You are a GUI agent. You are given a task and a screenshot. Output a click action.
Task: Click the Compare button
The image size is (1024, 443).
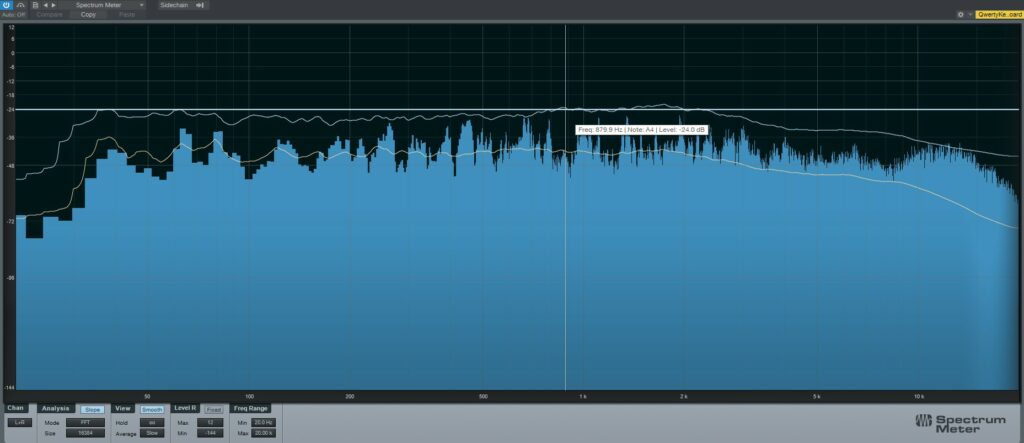click(x=49, y=15)
